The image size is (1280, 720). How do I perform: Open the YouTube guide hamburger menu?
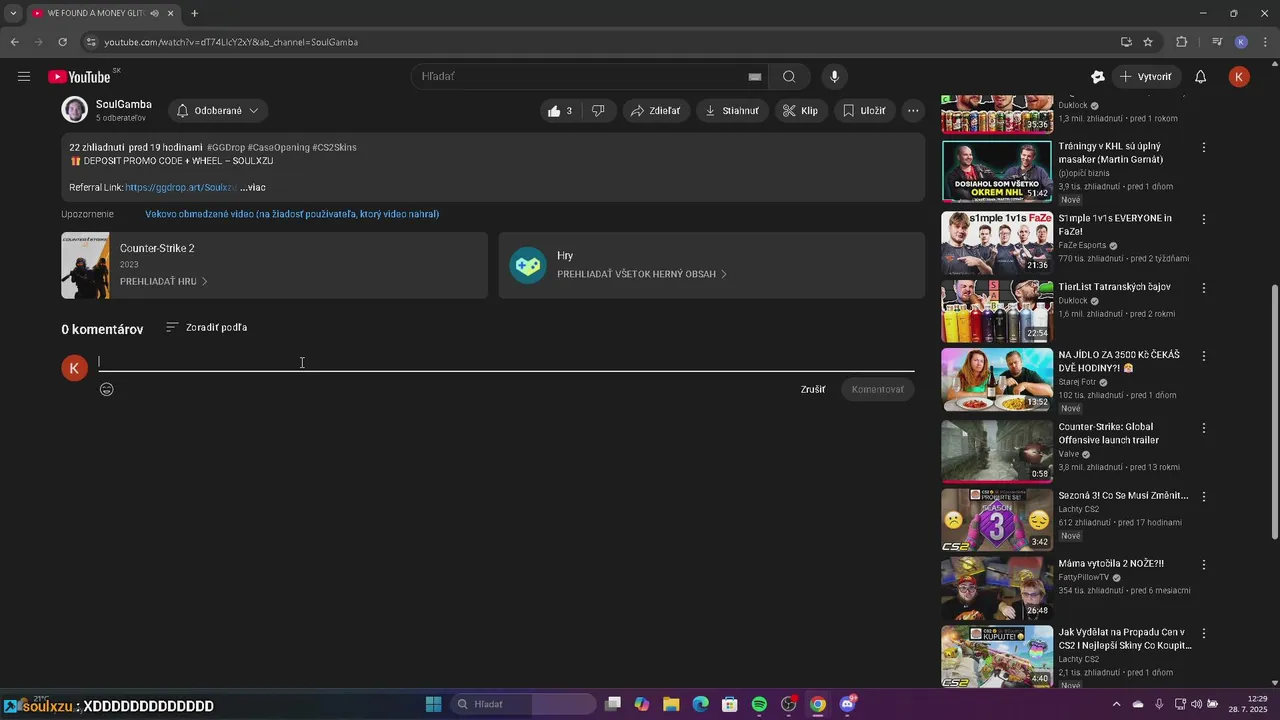(x=24, y=77)
